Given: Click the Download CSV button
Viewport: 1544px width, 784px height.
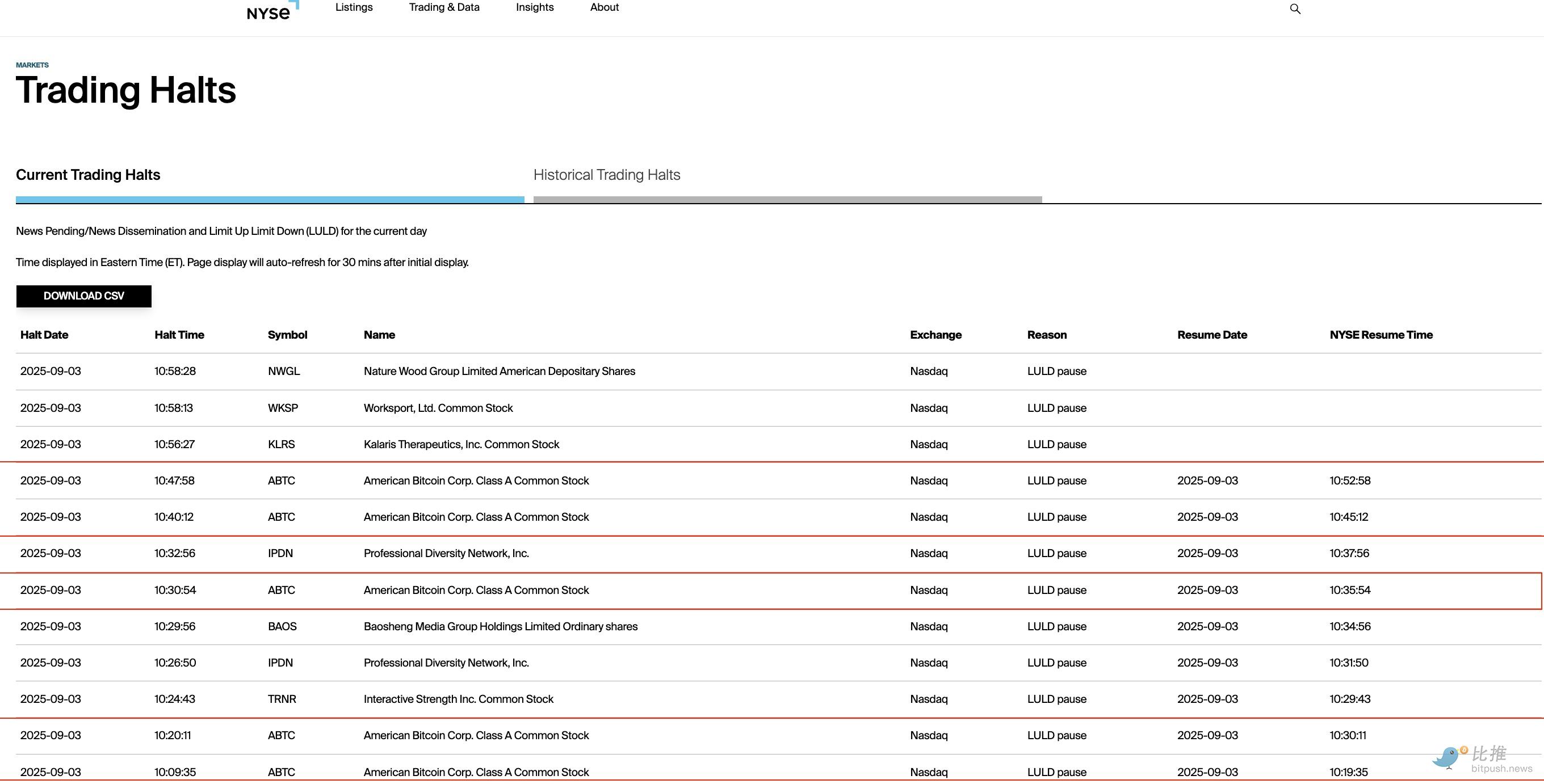Looking at the screenshot, I should point(84,296).
